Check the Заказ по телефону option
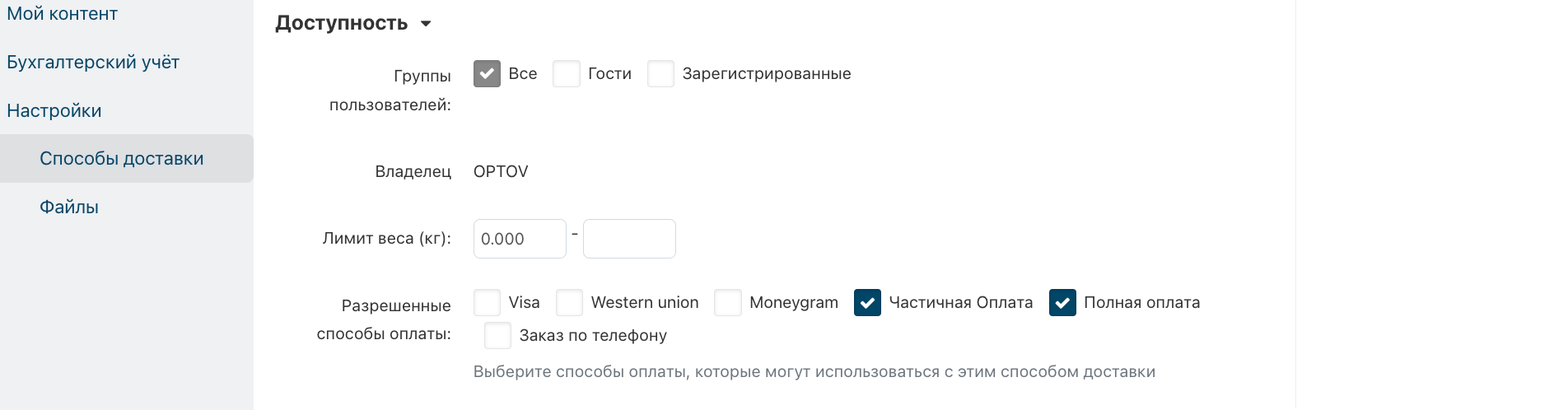1568x410 pixels. click(497, 336)
